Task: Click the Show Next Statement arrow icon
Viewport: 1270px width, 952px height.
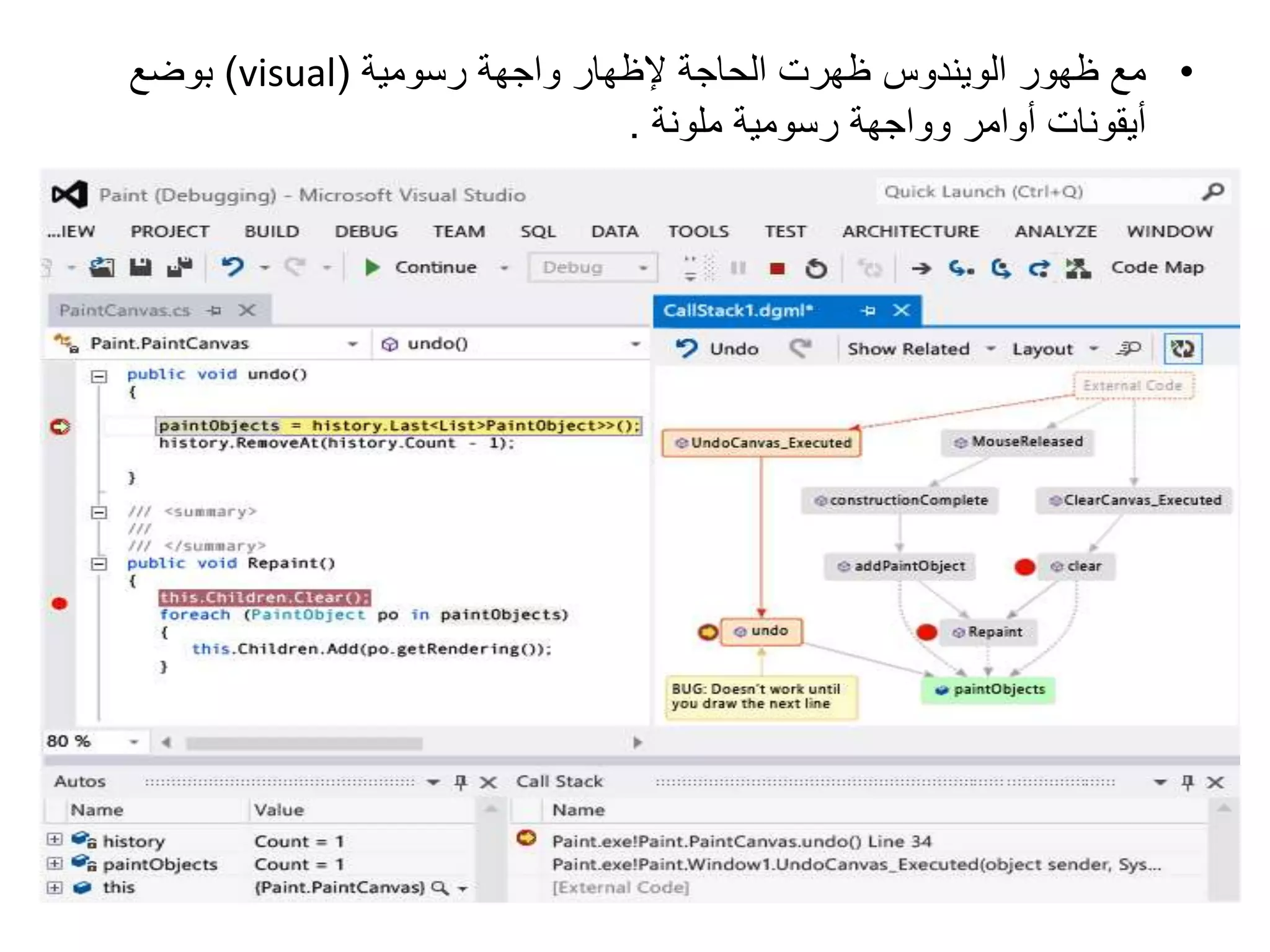Action: (x=921, y=268)
